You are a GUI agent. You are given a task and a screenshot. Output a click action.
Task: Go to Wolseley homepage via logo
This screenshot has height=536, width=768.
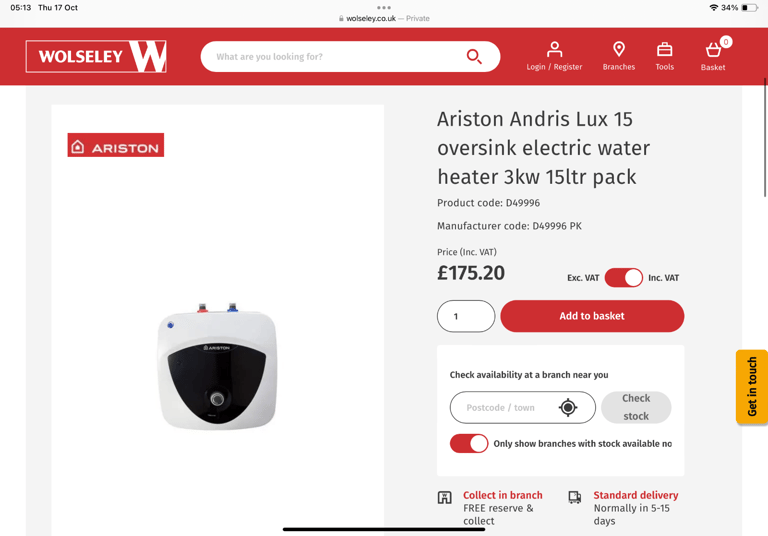click(x=96, y=56)
